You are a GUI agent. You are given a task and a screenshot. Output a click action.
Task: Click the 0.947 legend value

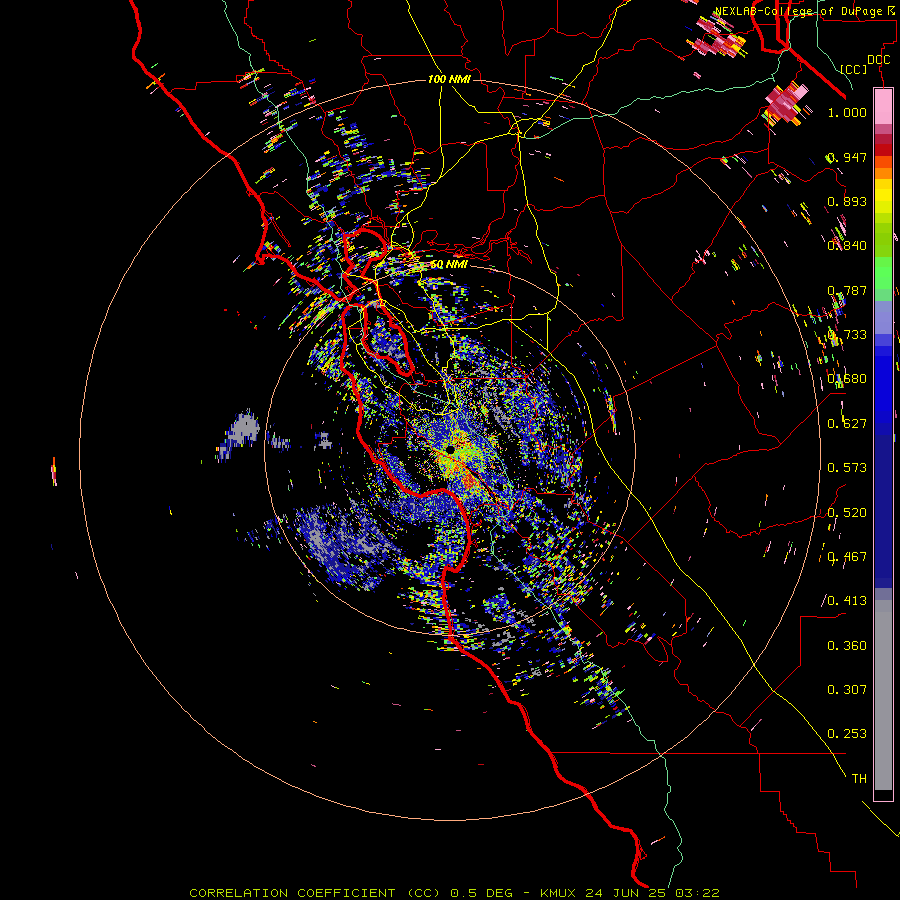tap(847, 157)
